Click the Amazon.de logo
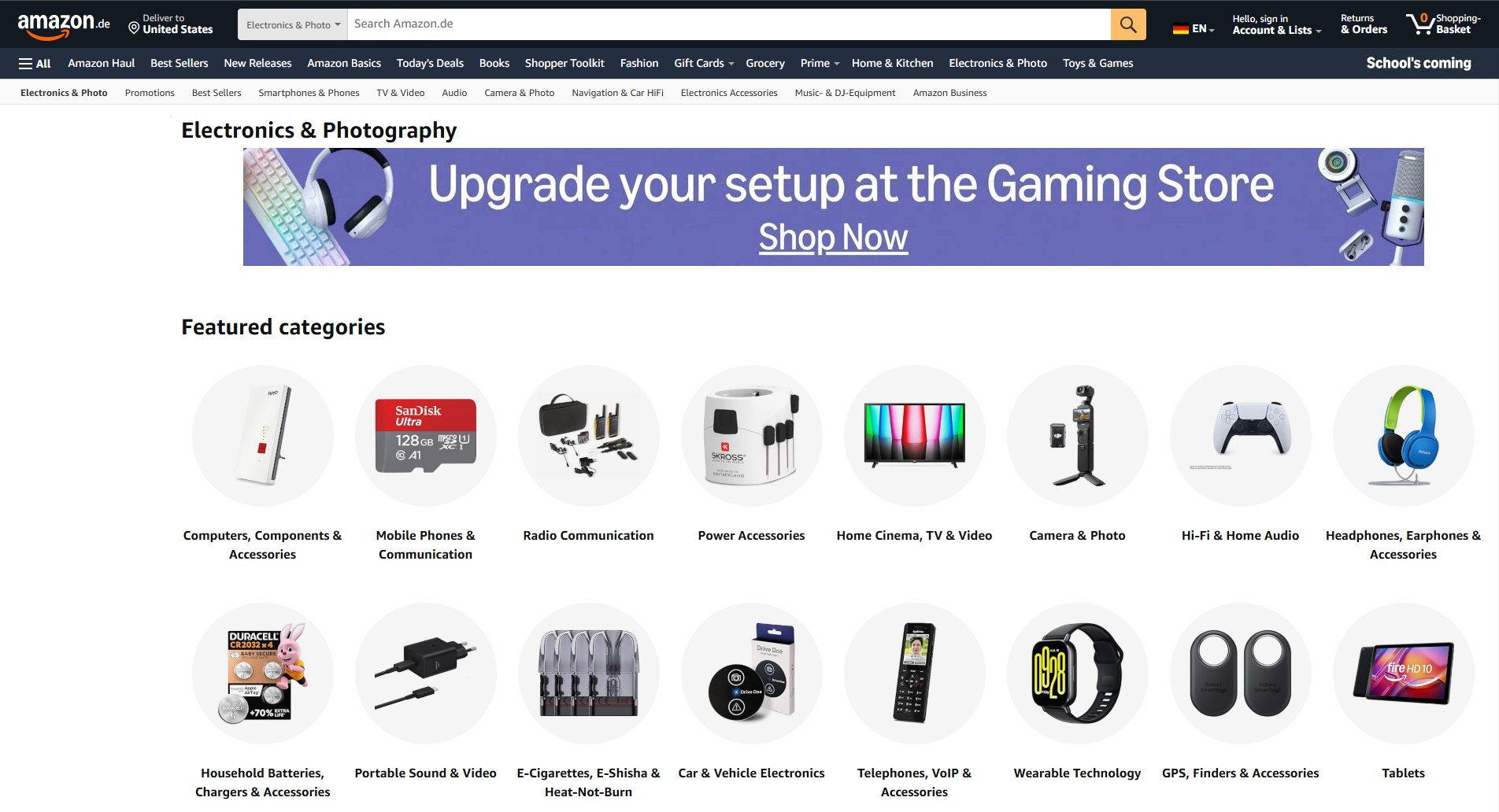The image size is (1499, 812). click(64, 25)
